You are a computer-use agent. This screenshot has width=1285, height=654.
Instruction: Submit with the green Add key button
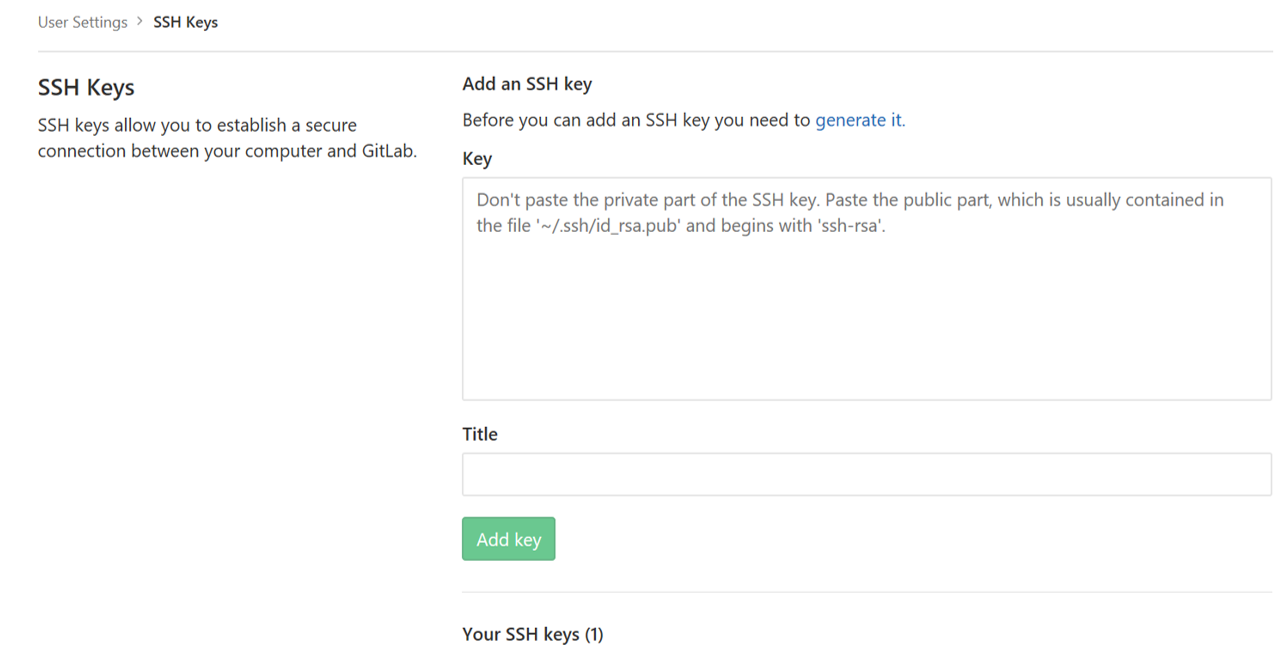[x=508, y=539]
